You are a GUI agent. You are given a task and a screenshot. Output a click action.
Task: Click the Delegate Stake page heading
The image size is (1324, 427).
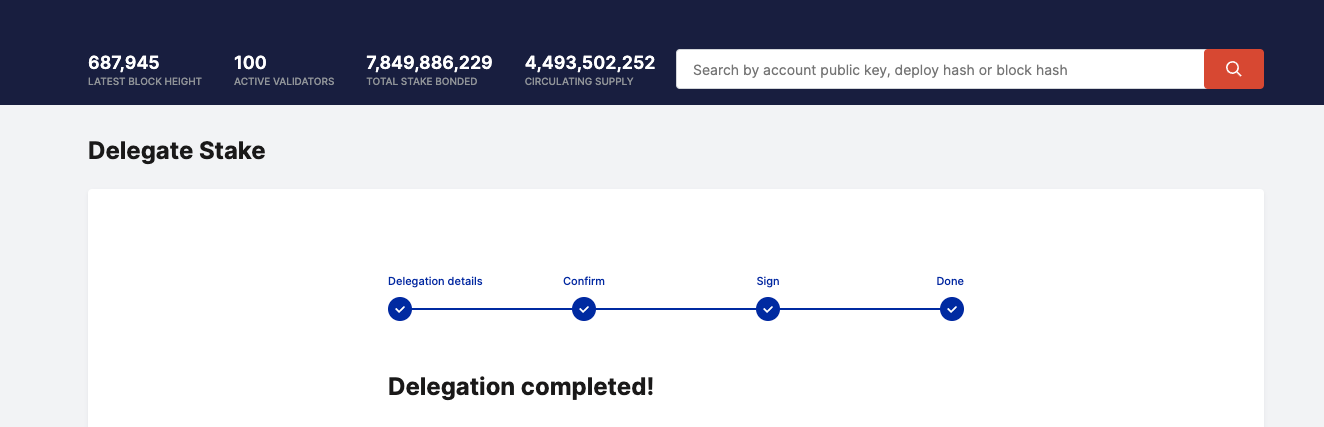177,151
